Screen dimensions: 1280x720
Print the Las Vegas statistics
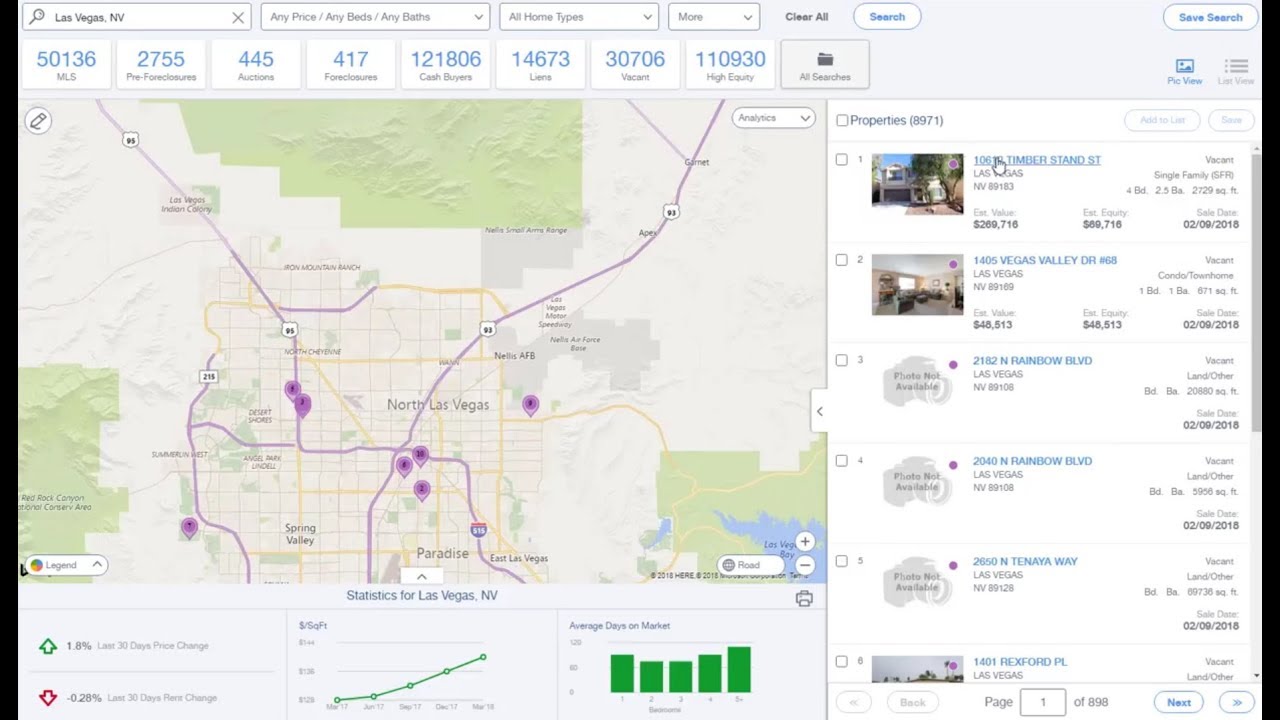point(804,598)
